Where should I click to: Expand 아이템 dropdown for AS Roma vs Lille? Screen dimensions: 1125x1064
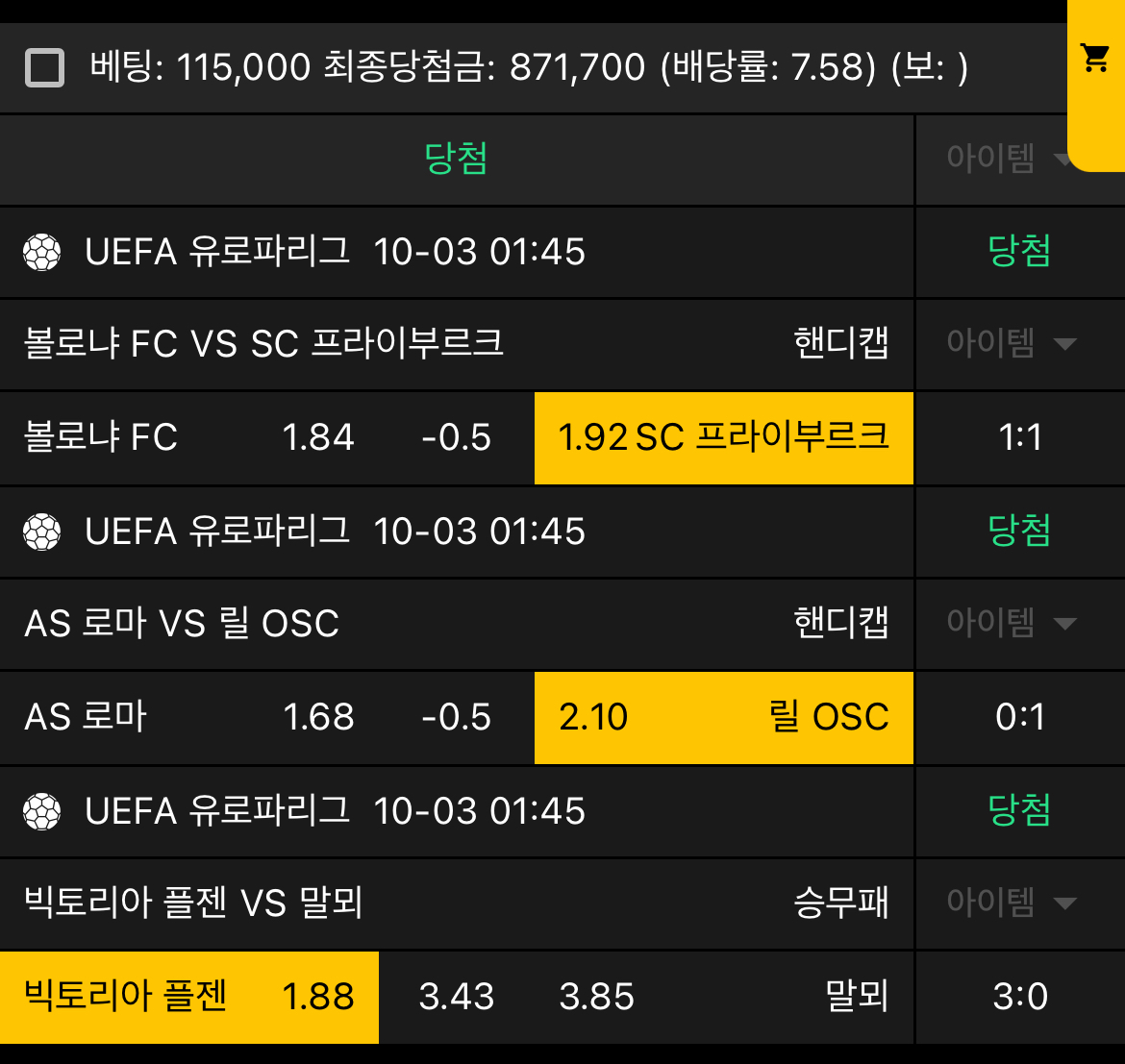1012,623
